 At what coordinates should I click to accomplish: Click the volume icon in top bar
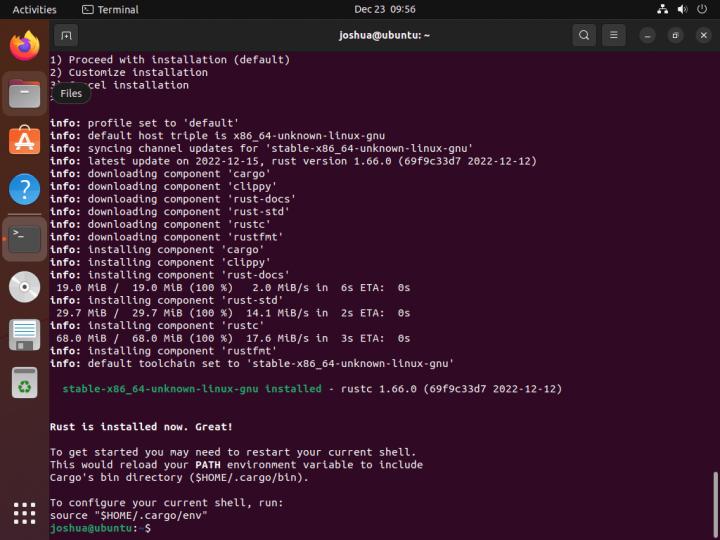click(683, 9)
